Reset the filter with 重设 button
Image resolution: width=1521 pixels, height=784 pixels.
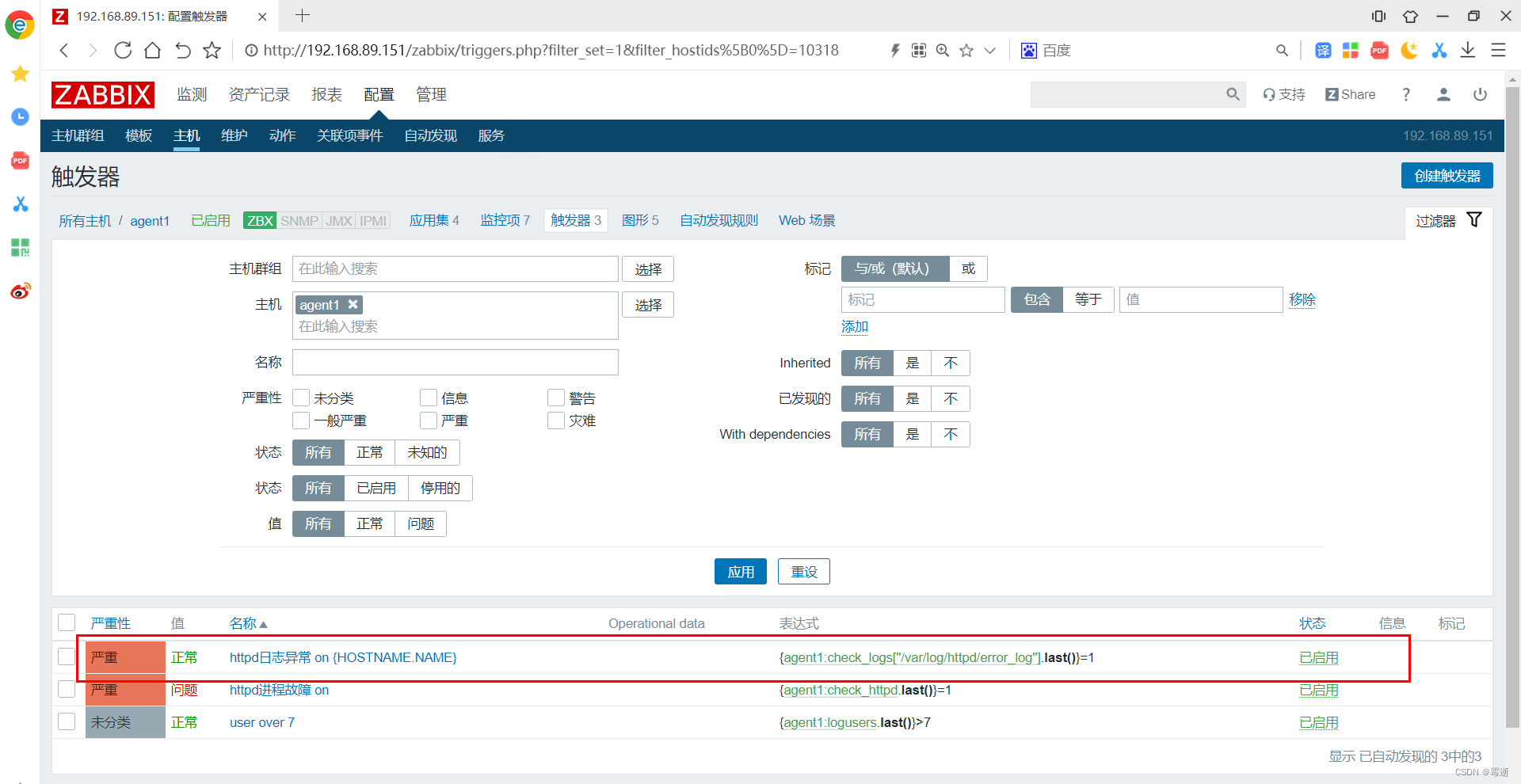point(803,572)
